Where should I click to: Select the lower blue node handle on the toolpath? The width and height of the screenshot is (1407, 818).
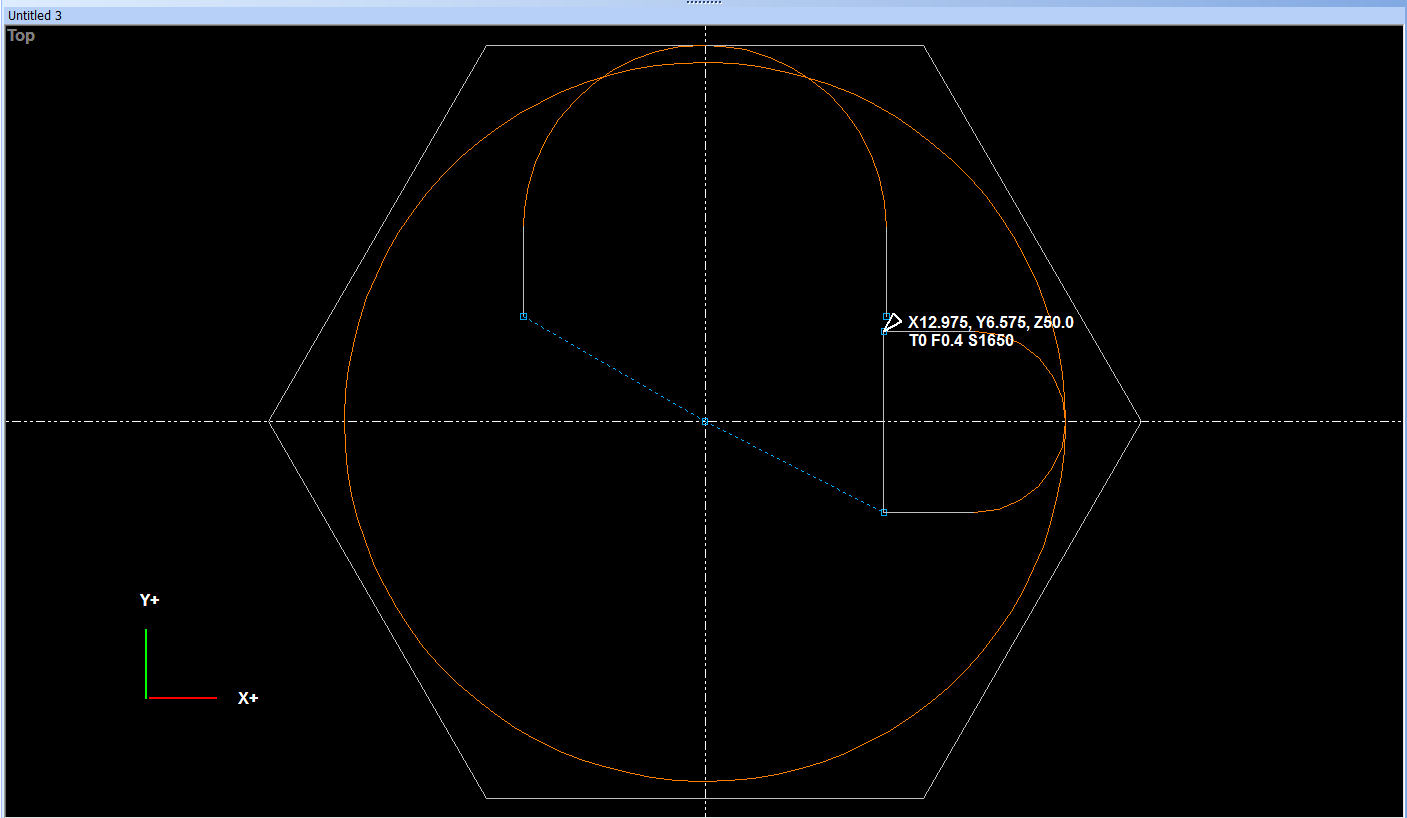884,511
